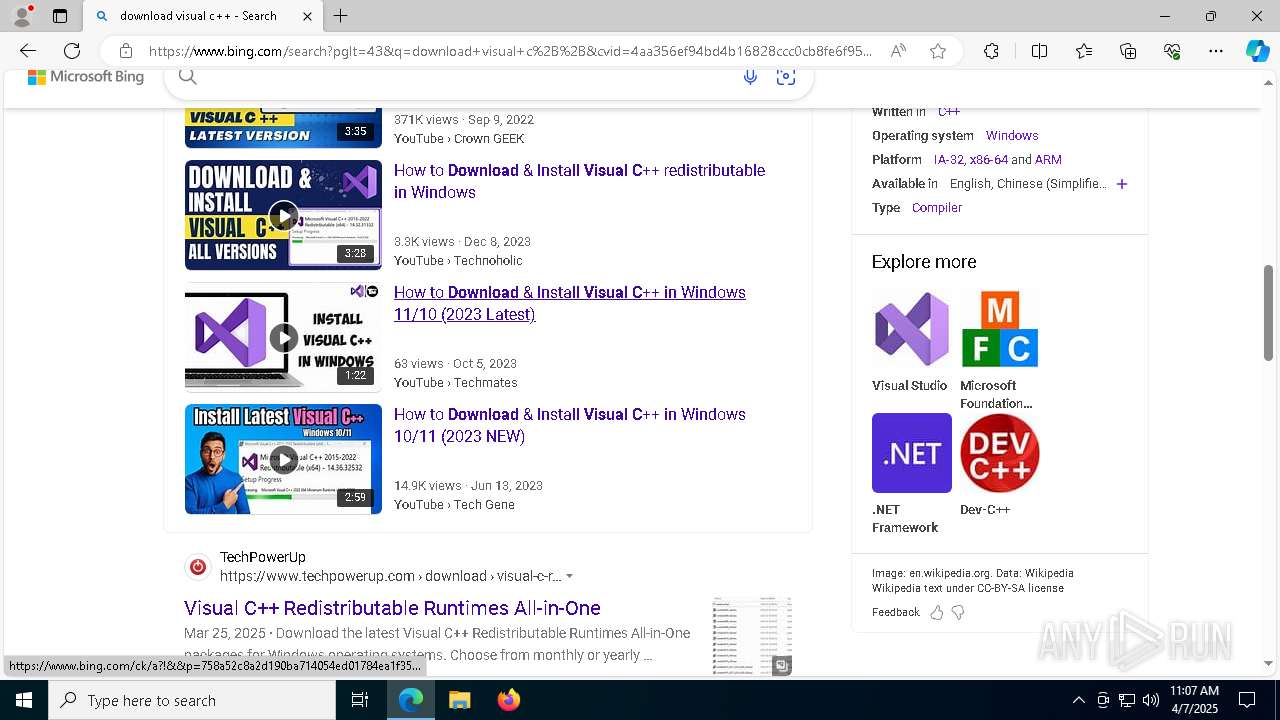Open Dev-C++ explore tile
Image resolution: width=1280 pixels, height=720 pixels.
point(999,465)
